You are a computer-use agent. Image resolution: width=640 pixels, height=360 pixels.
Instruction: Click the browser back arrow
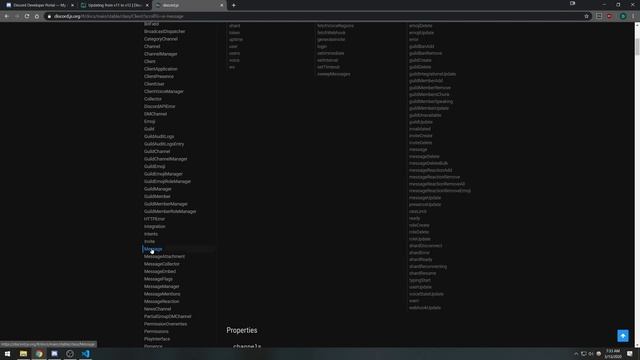point(7,16)
